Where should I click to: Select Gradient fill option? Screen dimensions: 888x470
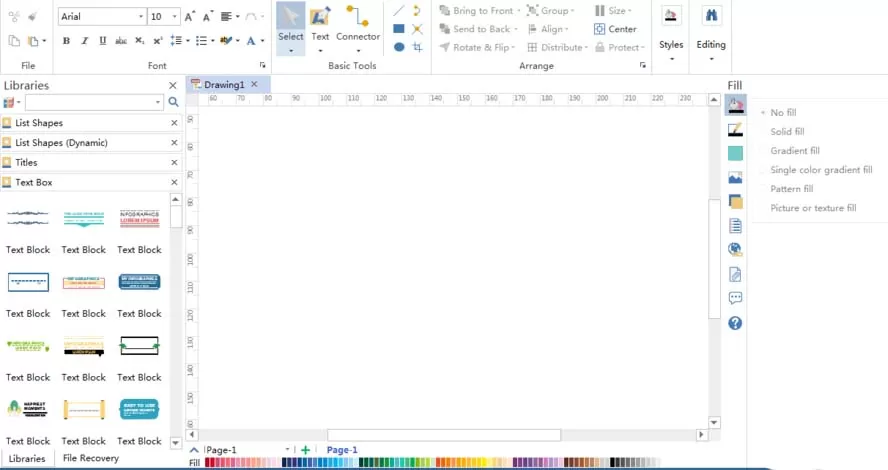[795, 151]
